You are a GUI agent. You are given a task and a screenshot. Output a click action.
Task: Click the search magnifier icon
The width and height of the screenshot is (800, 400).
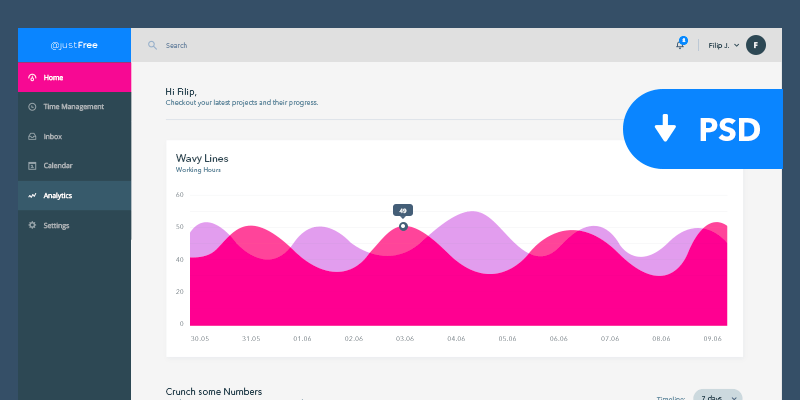152,45
